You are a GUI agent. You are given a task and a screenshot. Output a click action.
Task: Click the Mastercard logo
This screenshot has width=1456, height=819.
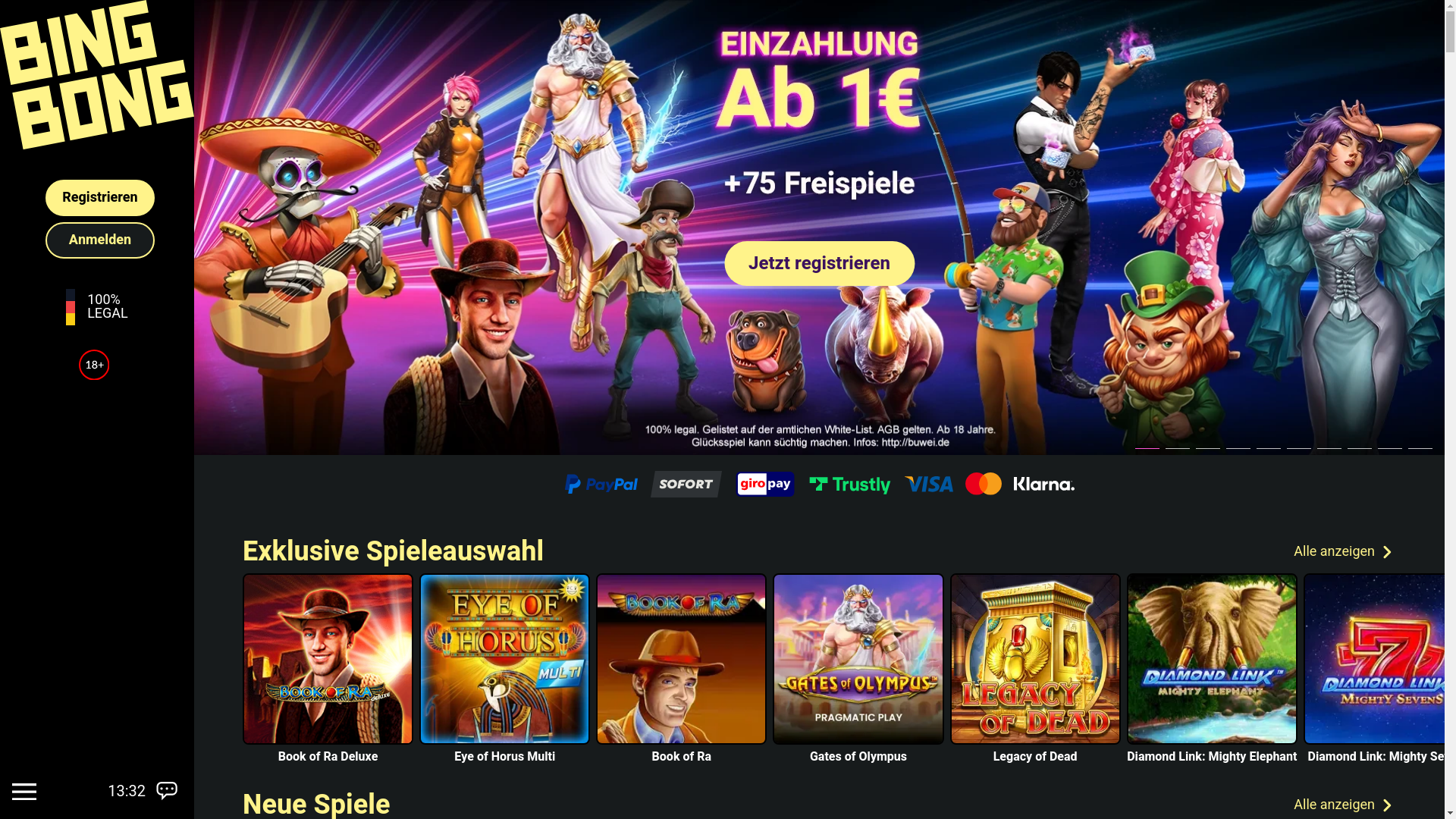984,484
